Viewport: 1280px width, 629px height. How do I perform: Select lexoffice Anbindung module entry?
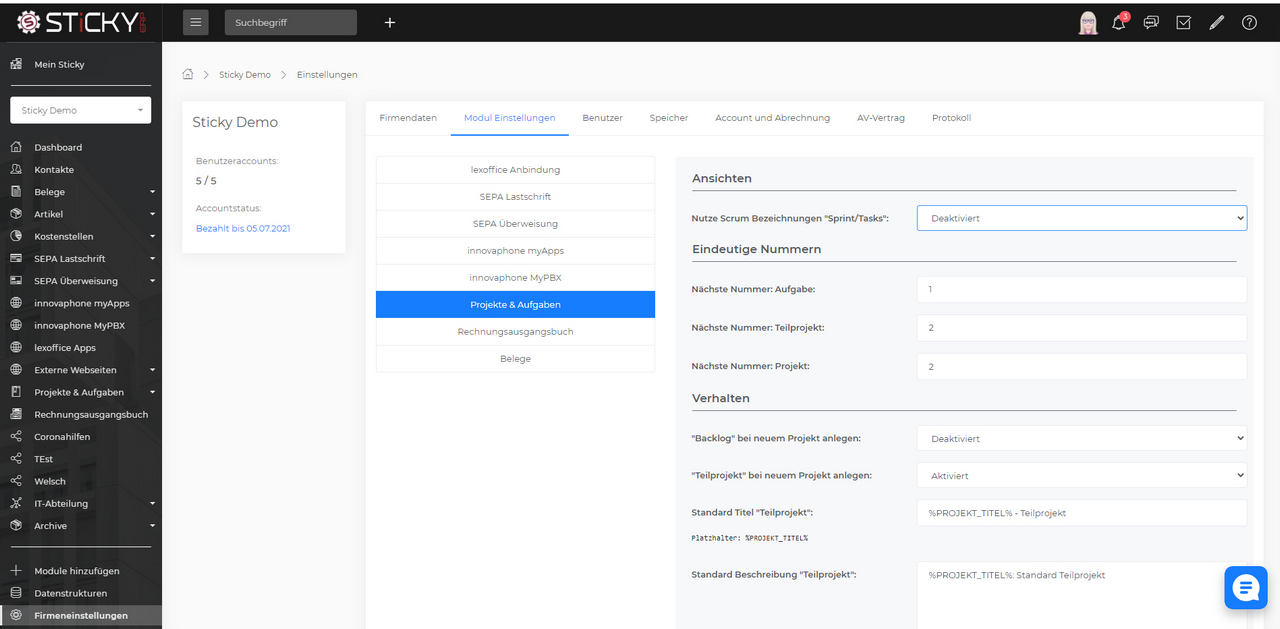(515, 170)
